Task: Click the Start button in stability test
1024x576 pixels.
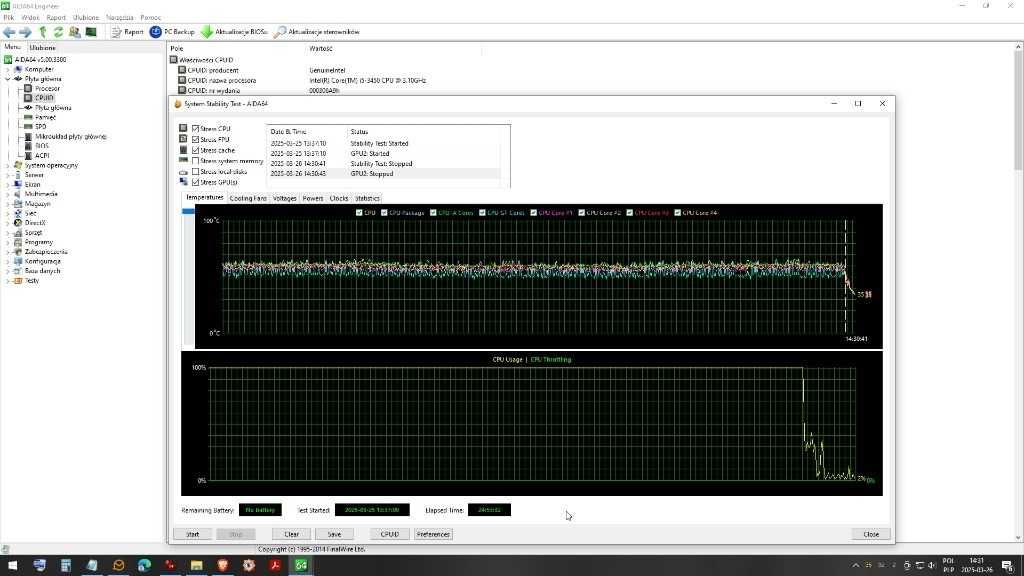Action: coord(193,534)
